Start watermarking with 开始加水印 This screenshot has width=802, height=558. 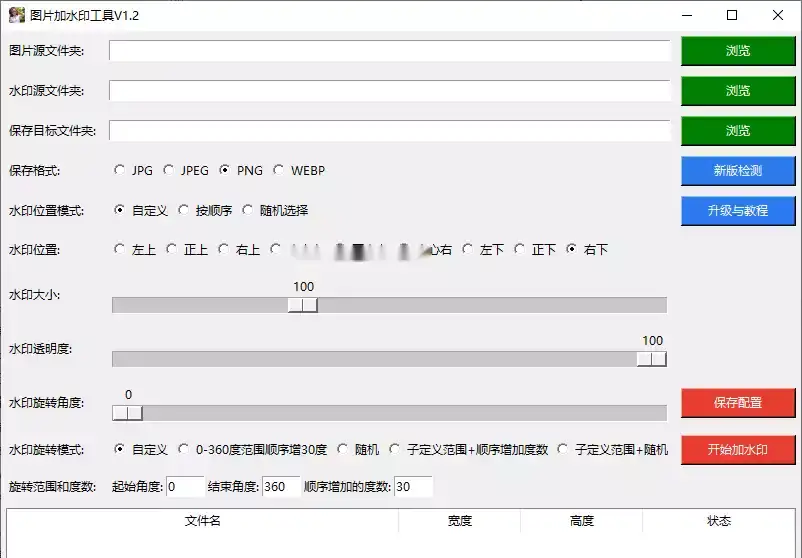click(x=738, y=450)
